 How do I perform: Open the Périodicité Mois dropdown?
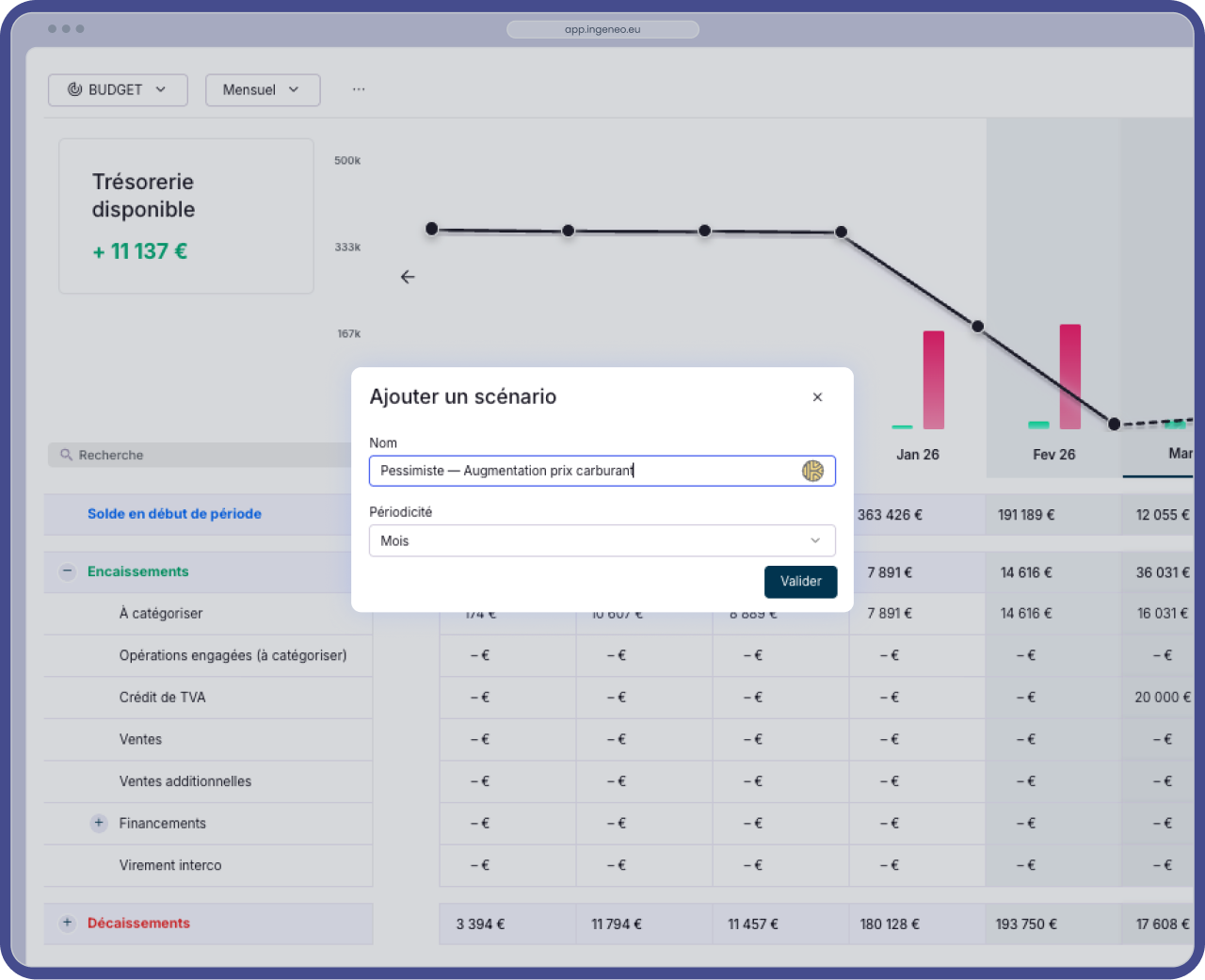point(602,540)
